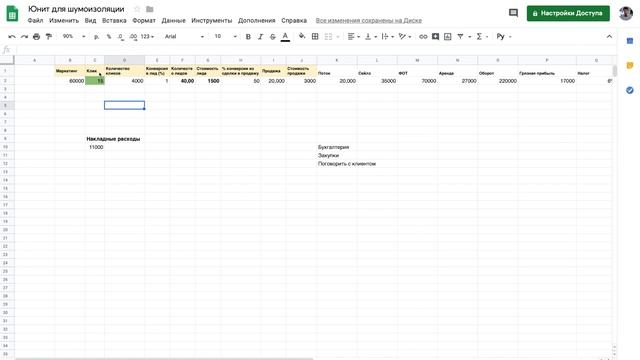Screen dimensions: 640x360
Task: Click the document title Юнит для шумоизоляции
Action: tap(76, 9)
